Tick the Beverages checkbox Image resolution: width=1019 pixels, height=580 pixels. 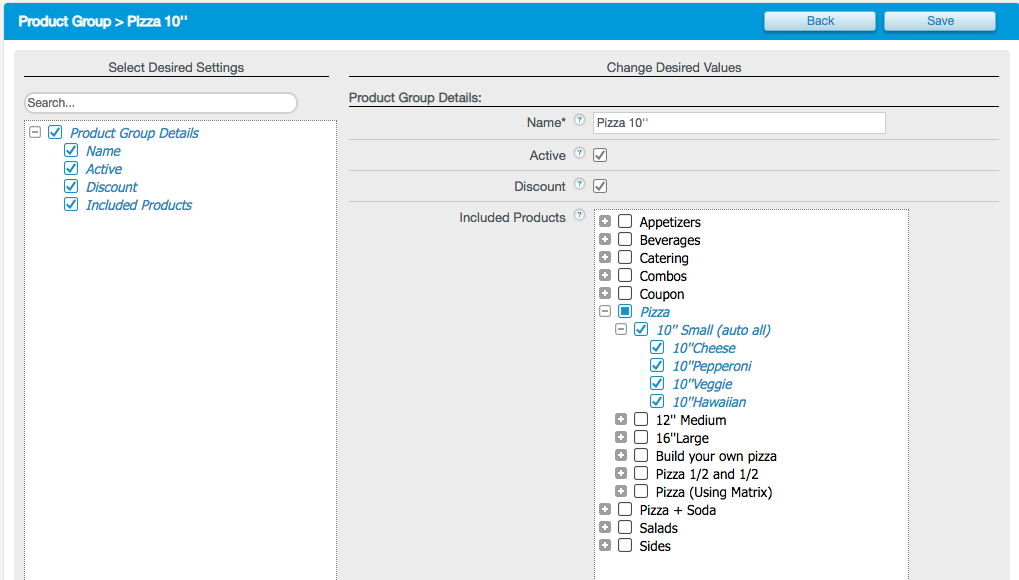point(625,240)
